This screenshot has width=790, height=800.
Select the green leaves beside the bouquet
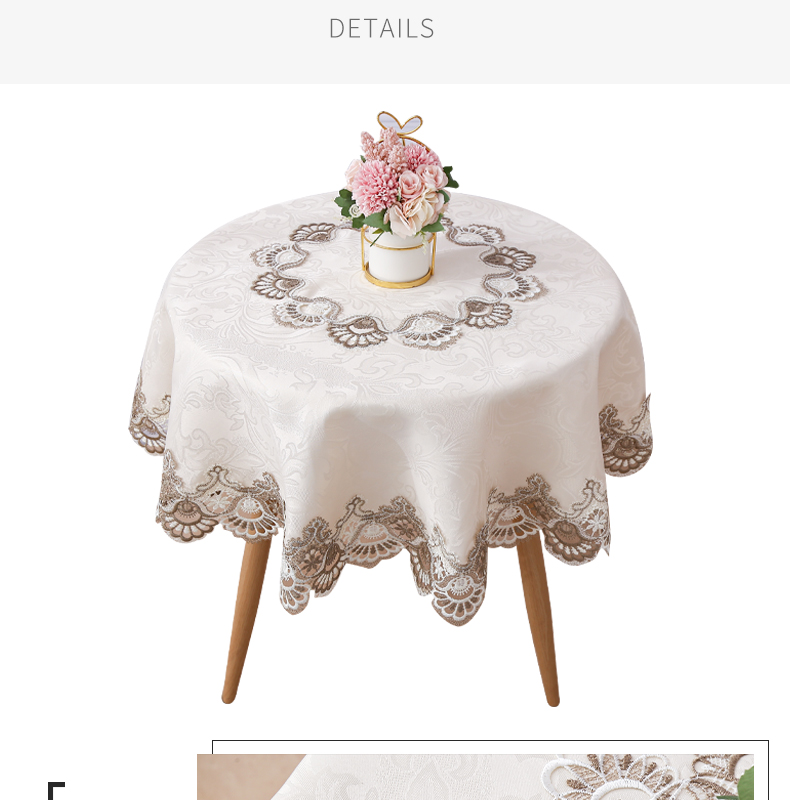(x=345, y=202)
